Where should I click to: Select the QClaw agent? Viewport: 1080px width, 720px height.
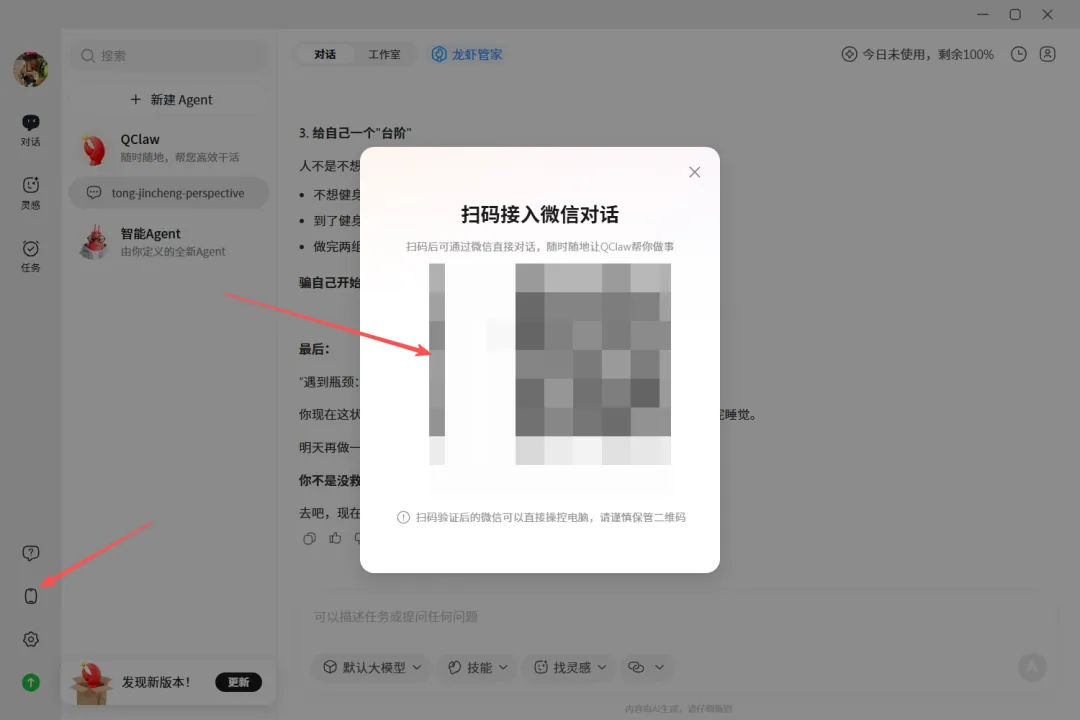pos(169,147)
